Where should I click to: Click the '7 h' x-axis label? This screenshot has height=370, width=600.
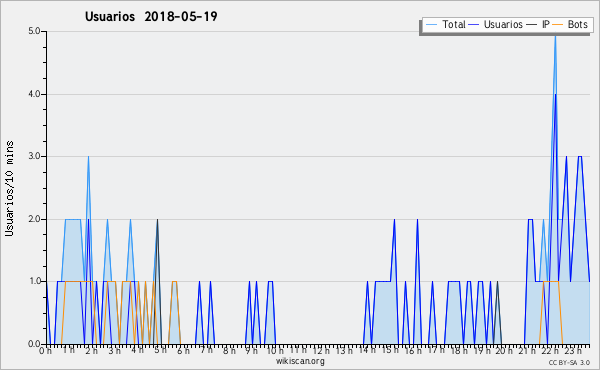coord(207,350)
